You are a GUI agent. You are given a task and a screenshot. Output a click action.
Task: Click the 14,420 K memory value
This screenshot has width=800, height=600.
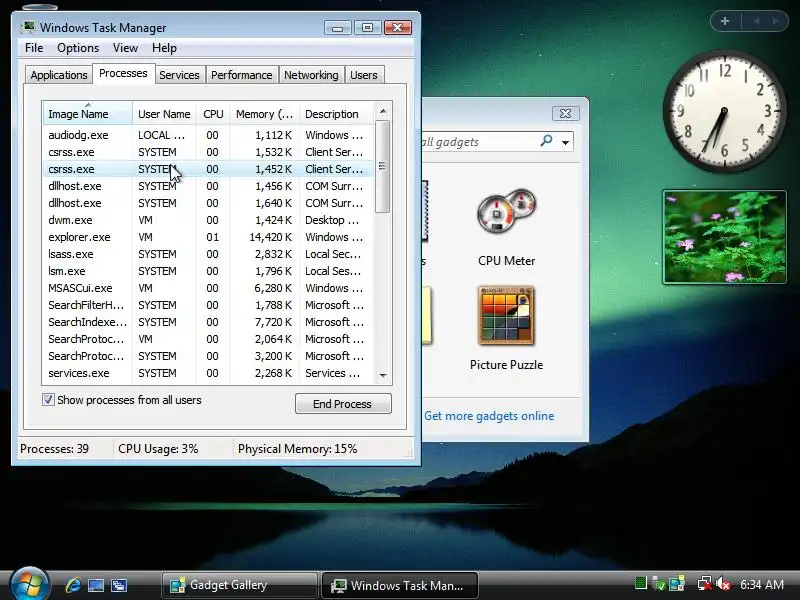point(270,237)
